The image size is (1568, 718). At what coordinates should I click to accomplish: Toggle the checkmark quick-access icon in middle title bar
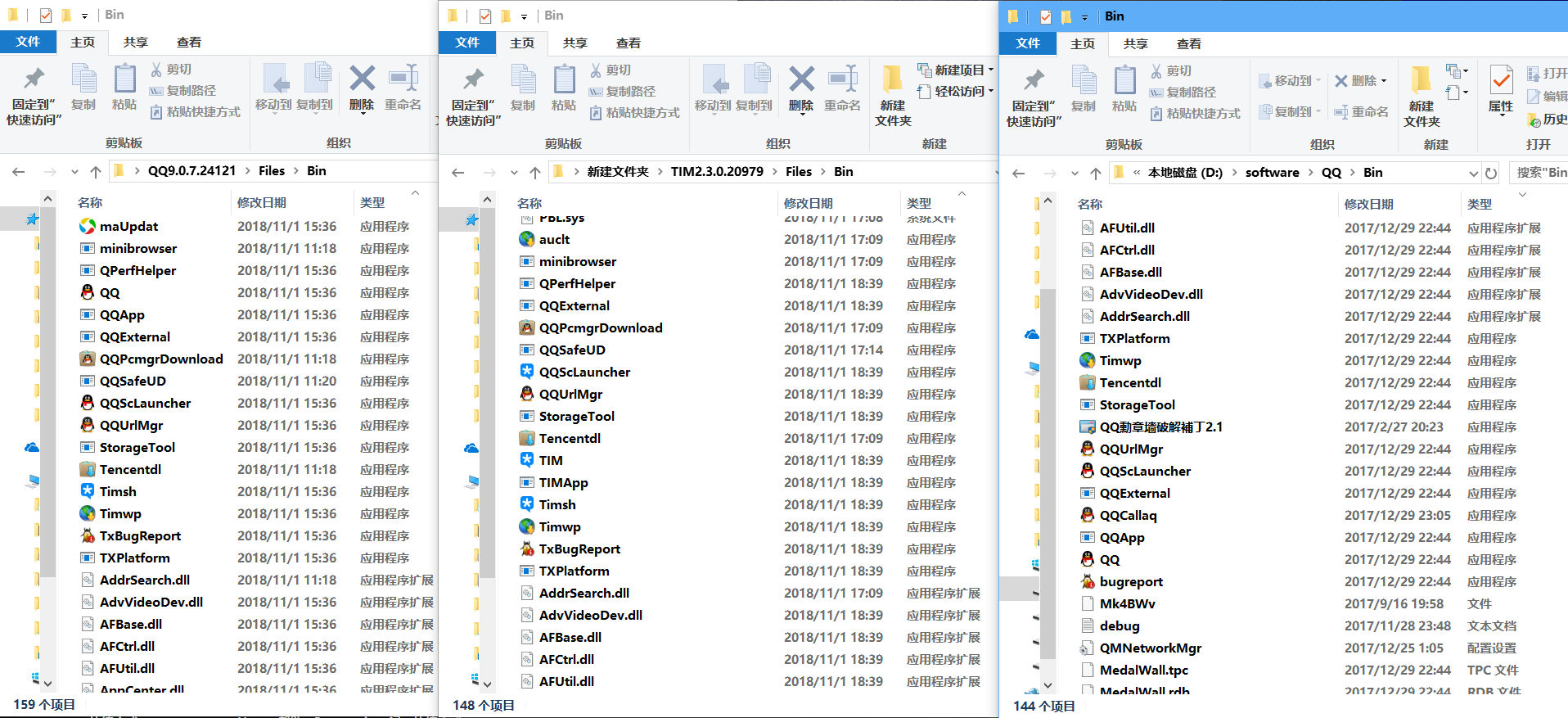485,16
